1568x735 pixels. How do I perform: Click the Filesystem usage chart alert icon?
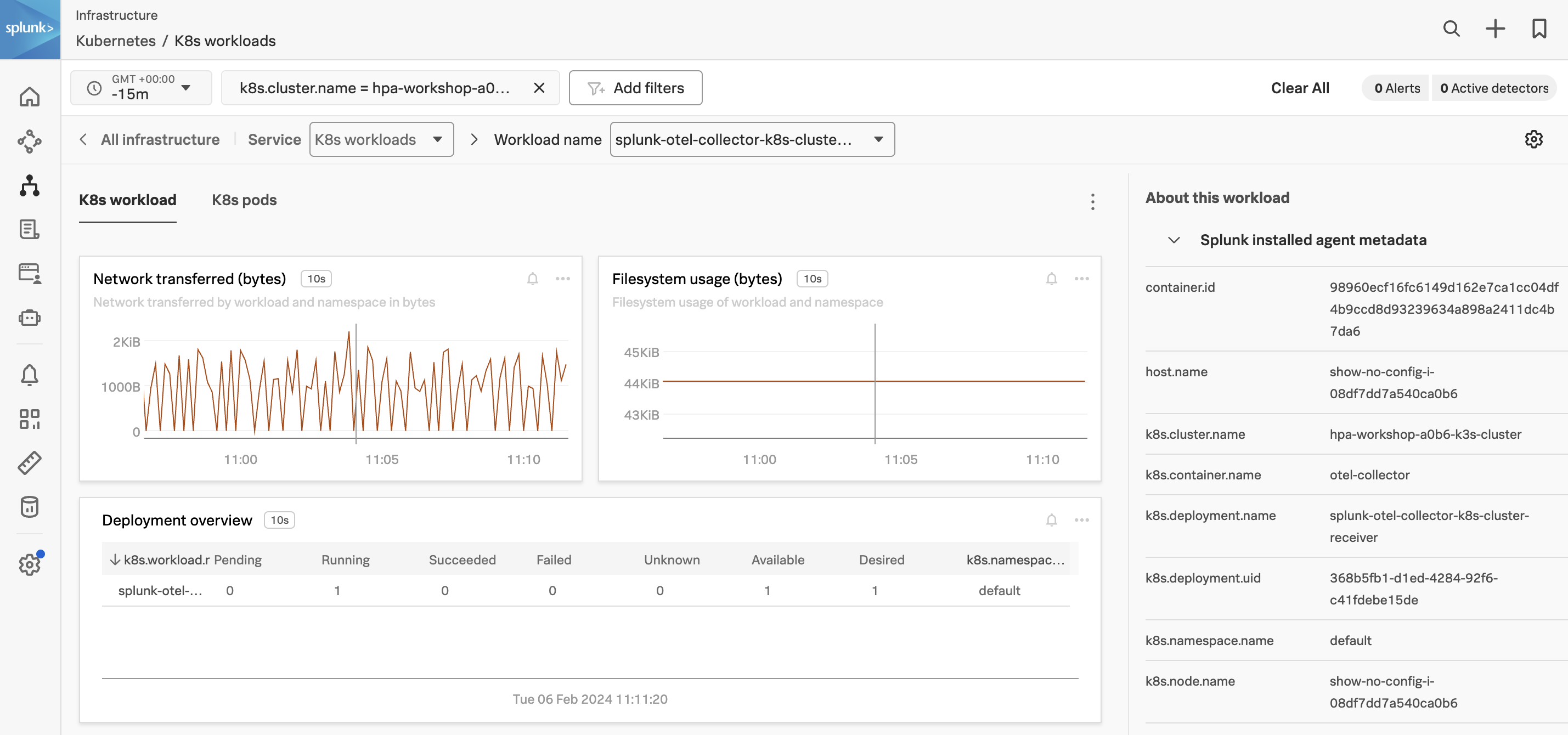point(1050,278)
